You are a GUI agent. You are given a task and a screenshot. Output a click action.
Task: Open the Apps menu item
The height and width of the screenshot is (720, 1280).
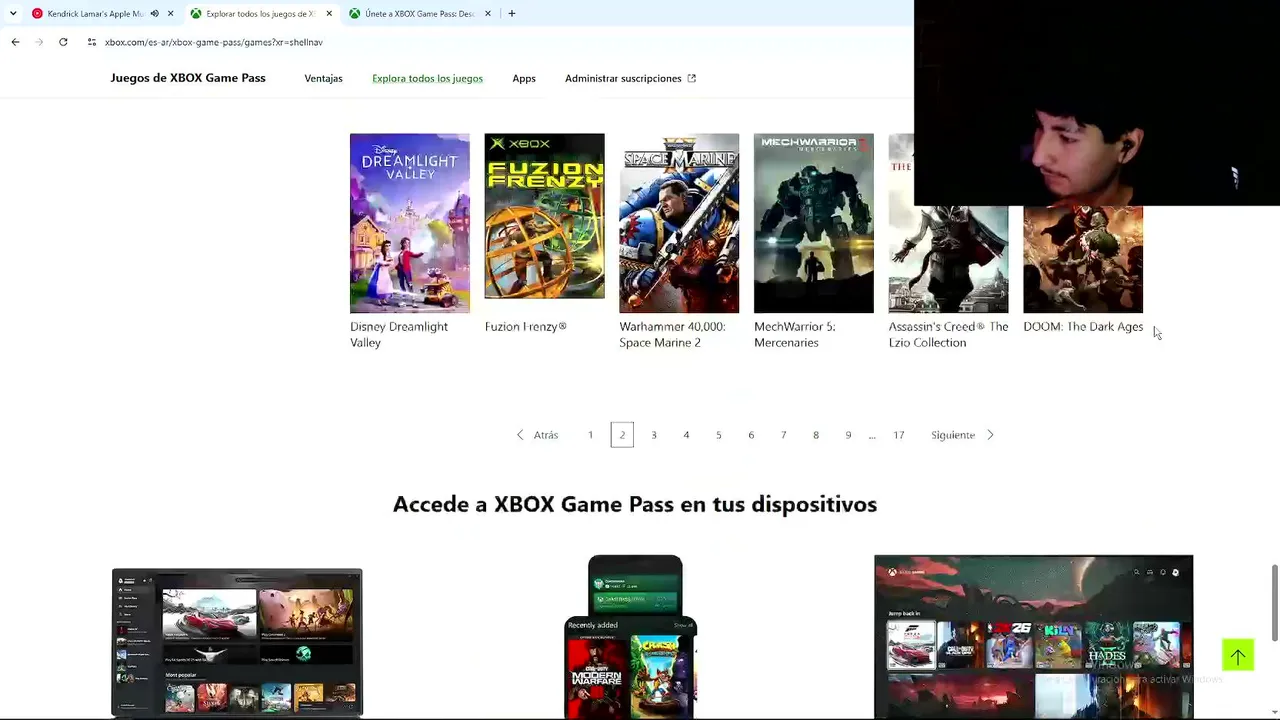524,78
